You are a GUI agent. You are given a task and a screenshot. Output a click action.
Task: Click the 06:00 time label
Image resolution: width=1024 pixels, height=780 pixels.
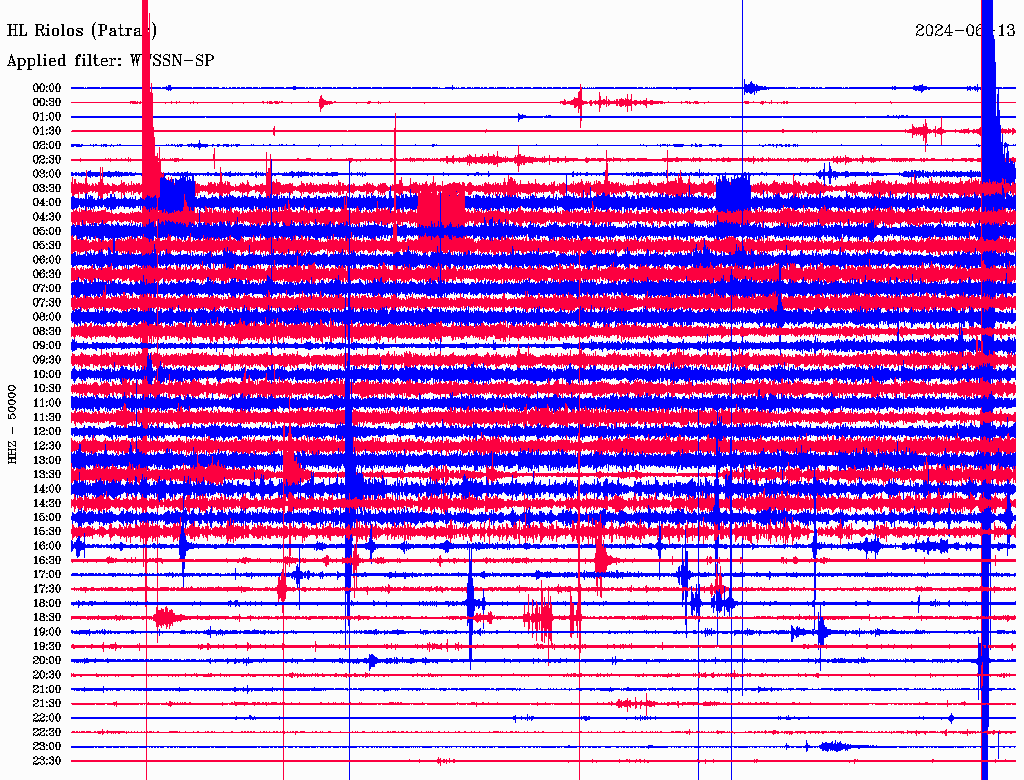pyautogui.click(x=47, y=259)
